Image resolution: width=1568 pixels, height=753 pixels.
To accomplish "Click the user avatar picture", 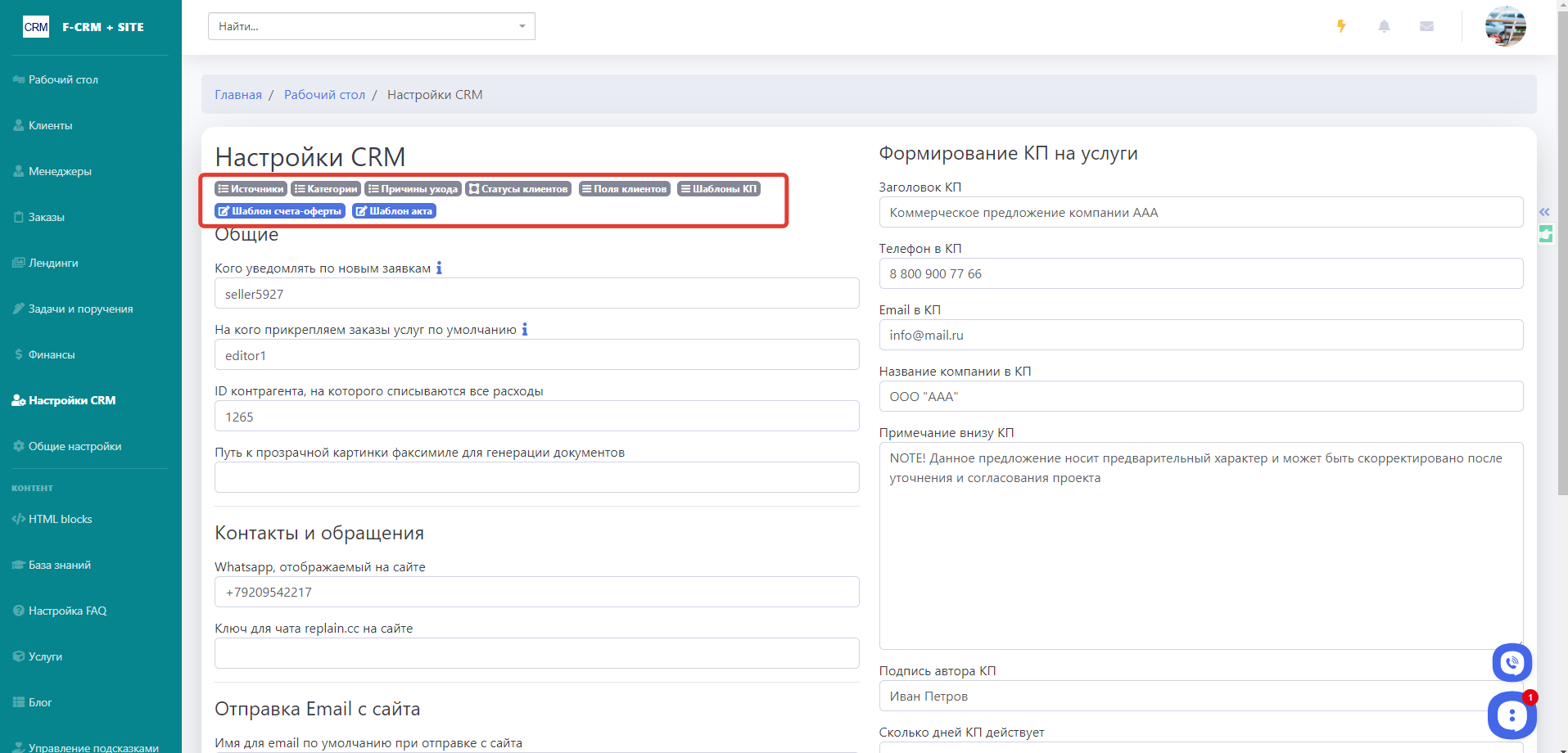I will click(1505, 26).
